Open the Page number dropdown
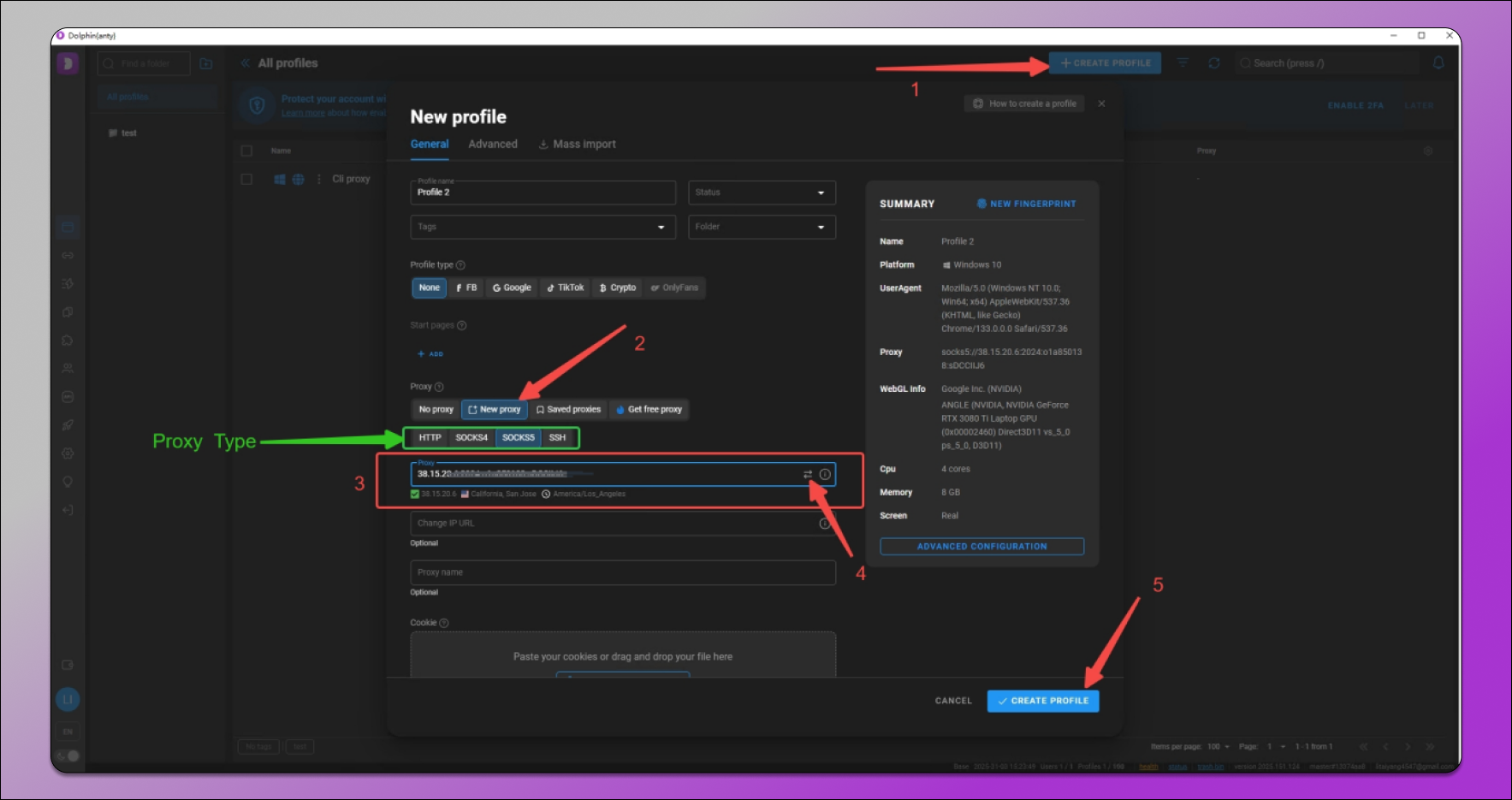1512x800 pixels. pyautogui.click(x=1277, y=747)
